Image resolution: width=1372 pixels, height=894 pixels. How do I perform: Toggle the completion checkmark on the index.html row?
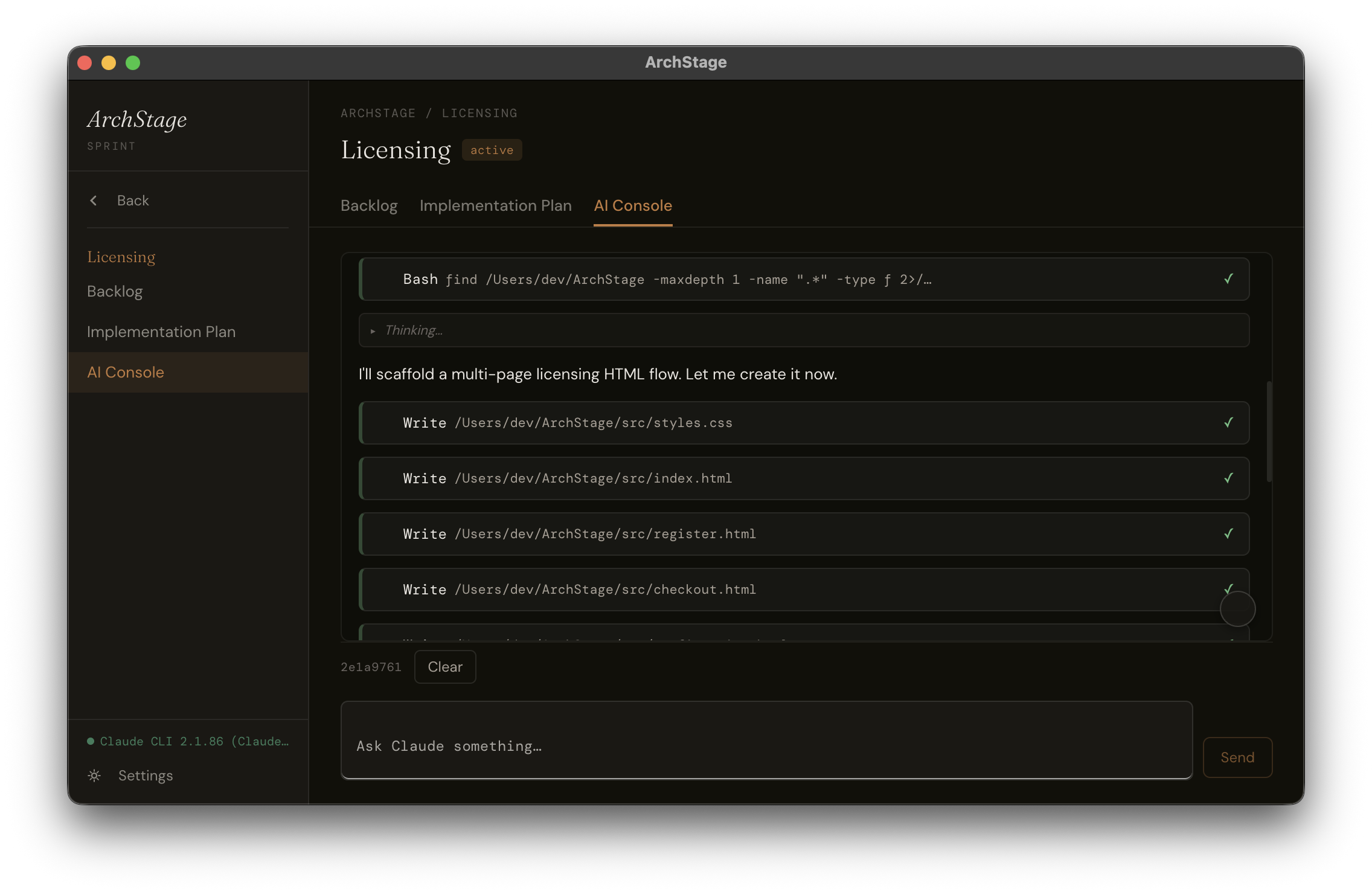point(1229,478)
